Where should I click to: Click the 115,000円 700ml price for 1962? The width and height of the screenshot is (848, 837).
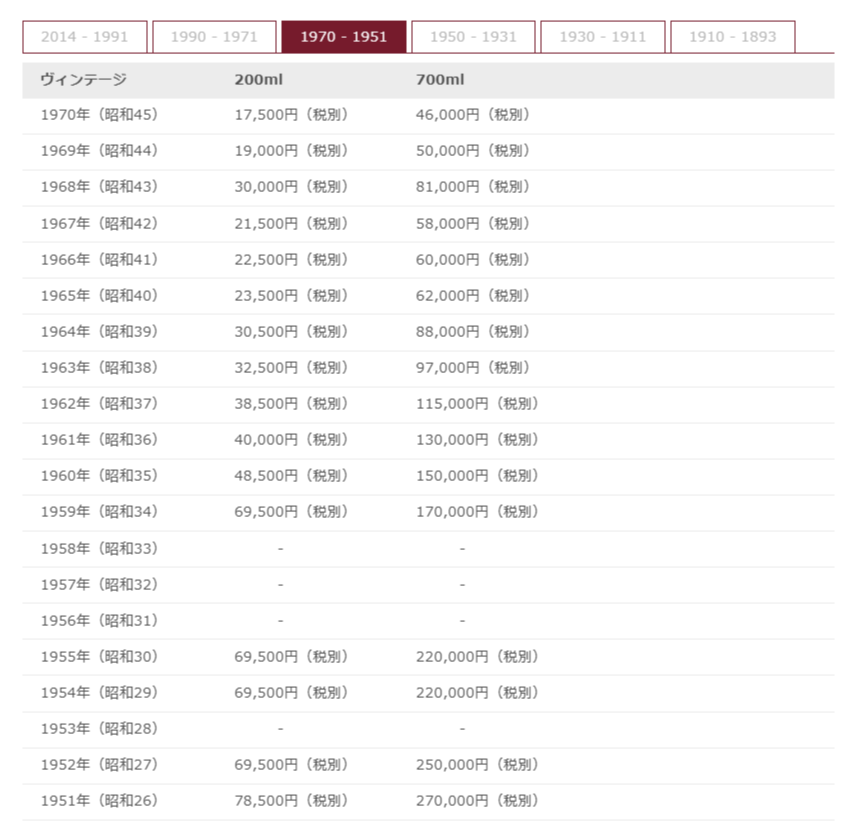[477, 403]
